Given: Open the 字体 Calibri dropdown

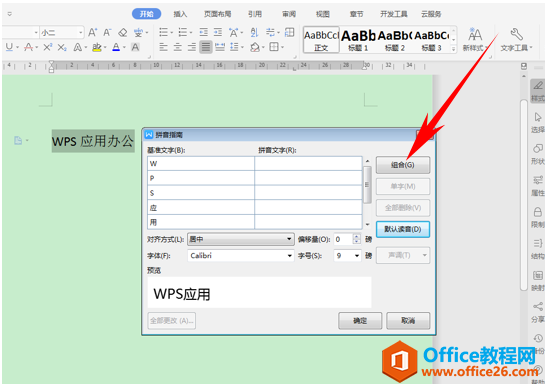Looking at the screenshot, I should [241, 256].
